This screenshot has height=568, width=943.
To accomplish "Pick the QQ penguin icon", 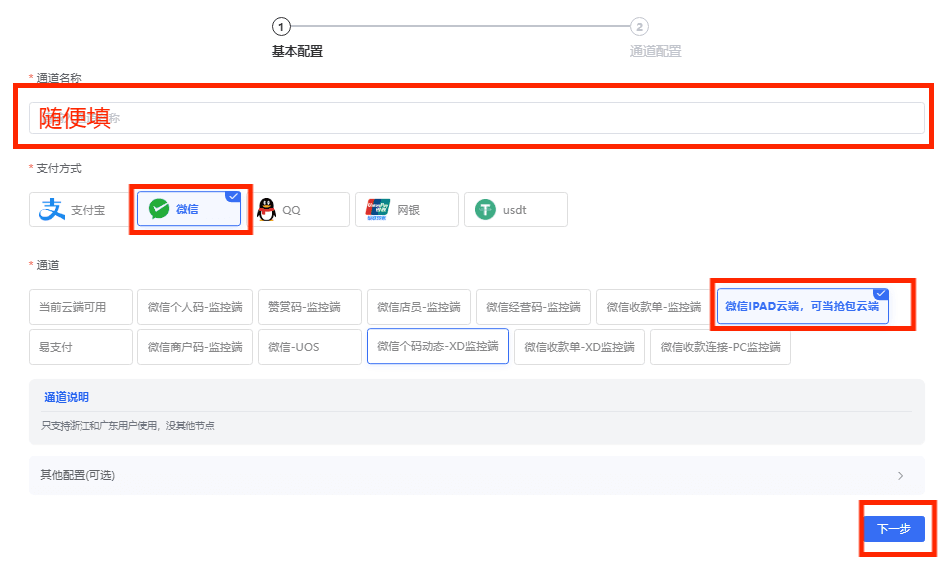I will pyautogui.click(x=266, y=210).
